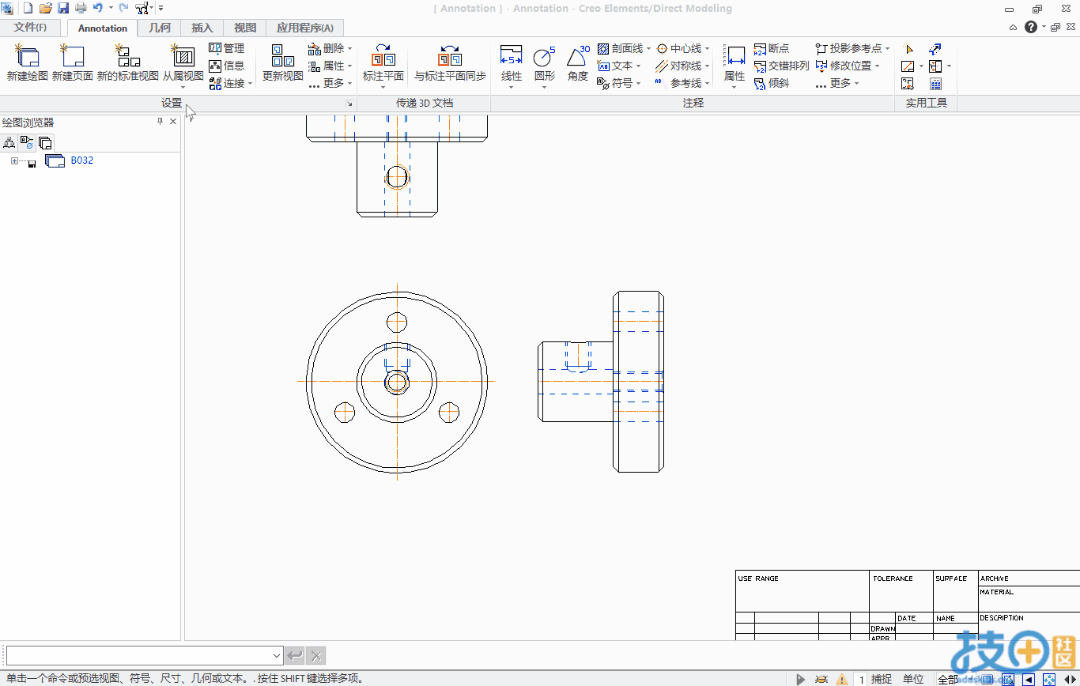Open the command line input dropdown arrow
This screenshot has height=686, width=1080.
coord(276,656)
